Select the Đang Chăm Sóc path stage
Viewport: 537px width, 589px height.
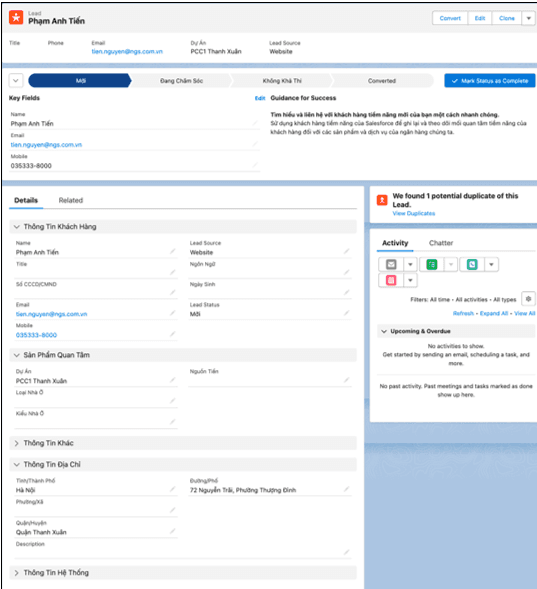tap(181, 81)
